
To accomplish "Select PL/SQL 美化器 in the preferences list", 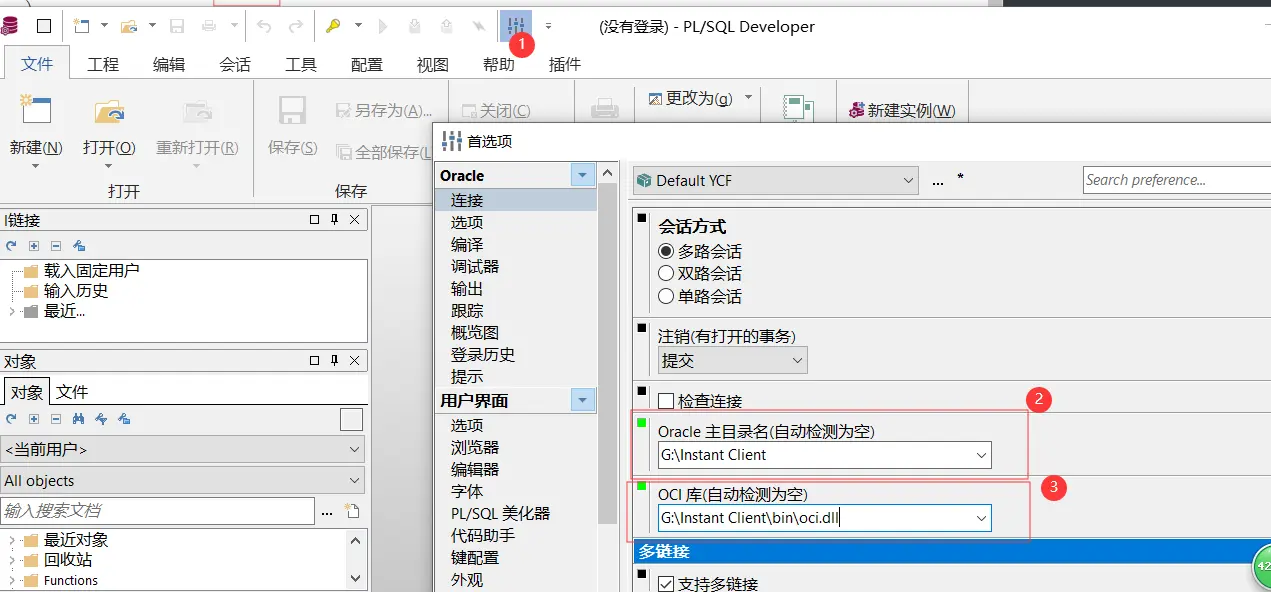I will tap(500, 513).
